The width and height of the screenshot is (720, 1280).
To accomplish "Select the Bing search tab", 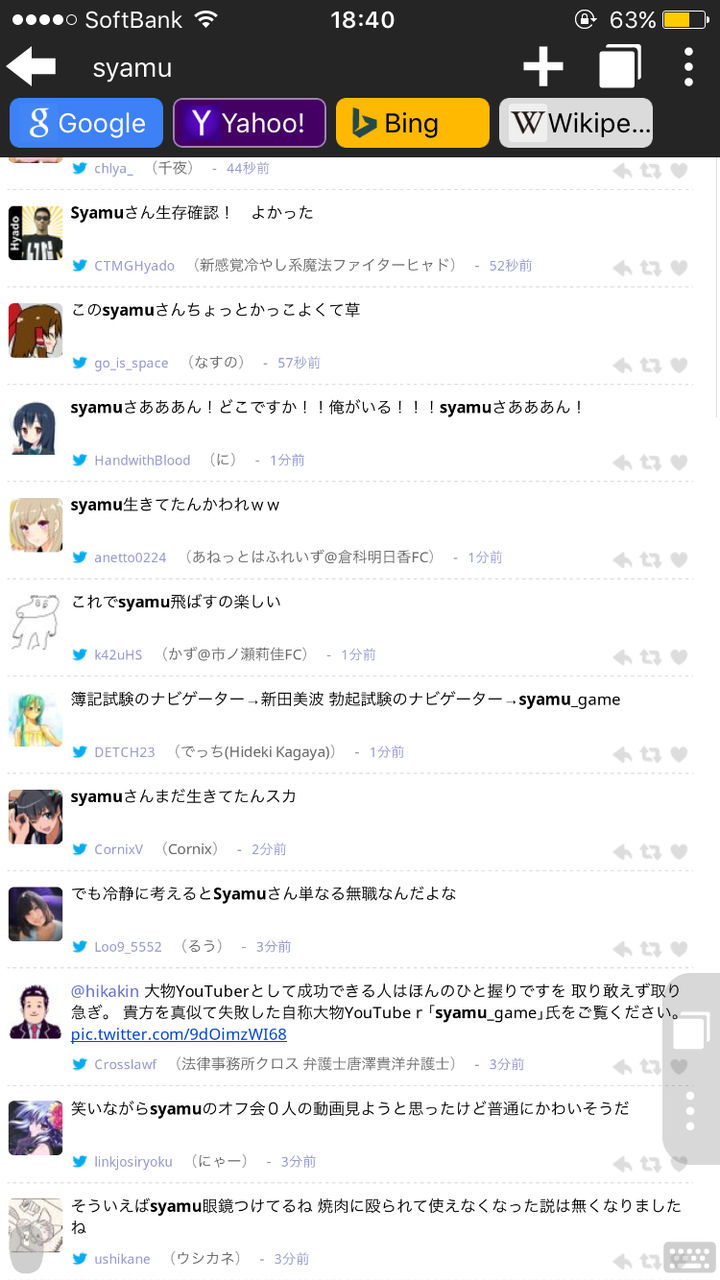I will (412, 123).
